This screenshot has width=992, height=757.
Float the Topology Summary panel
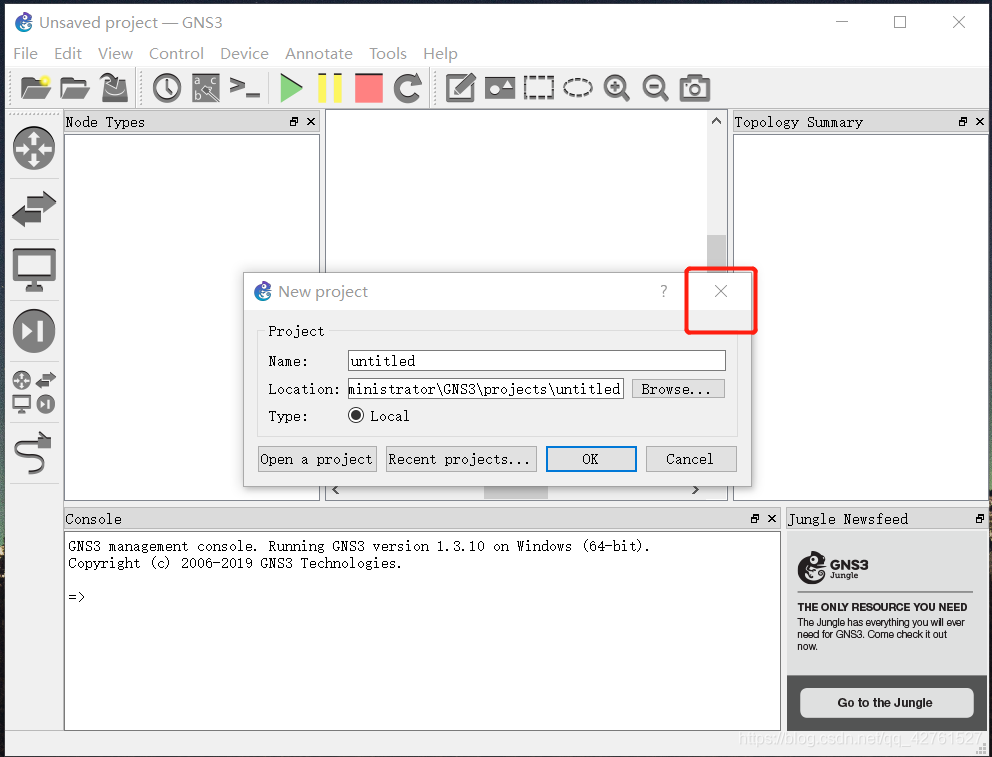963,121
